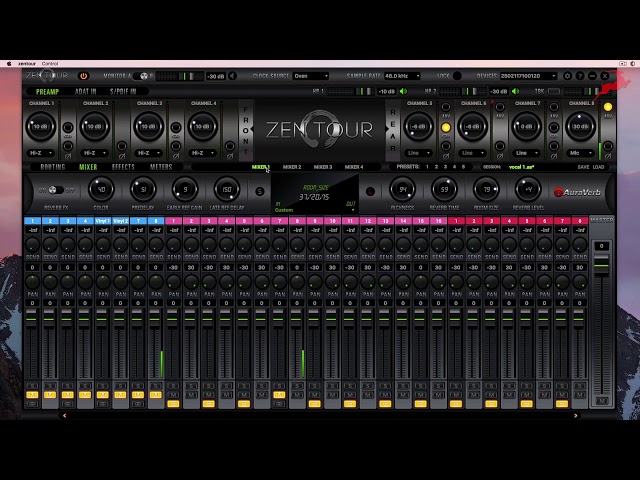Click the Save session button
Viewport: 640px width, 480px height.
(x=583, y=167)
